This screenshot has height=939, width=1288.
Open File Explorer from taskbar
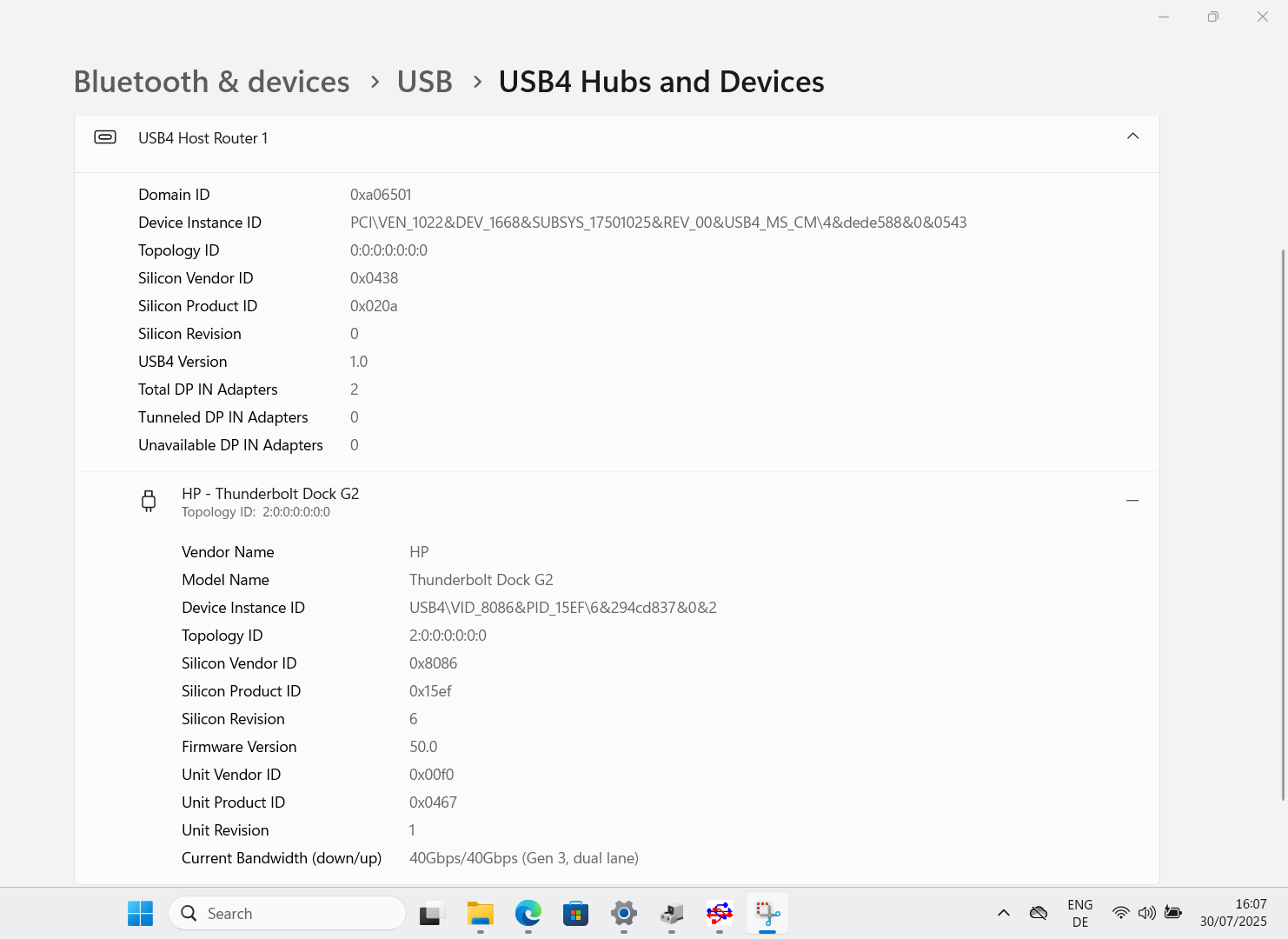pyautogui.click(x=480, y=914)
